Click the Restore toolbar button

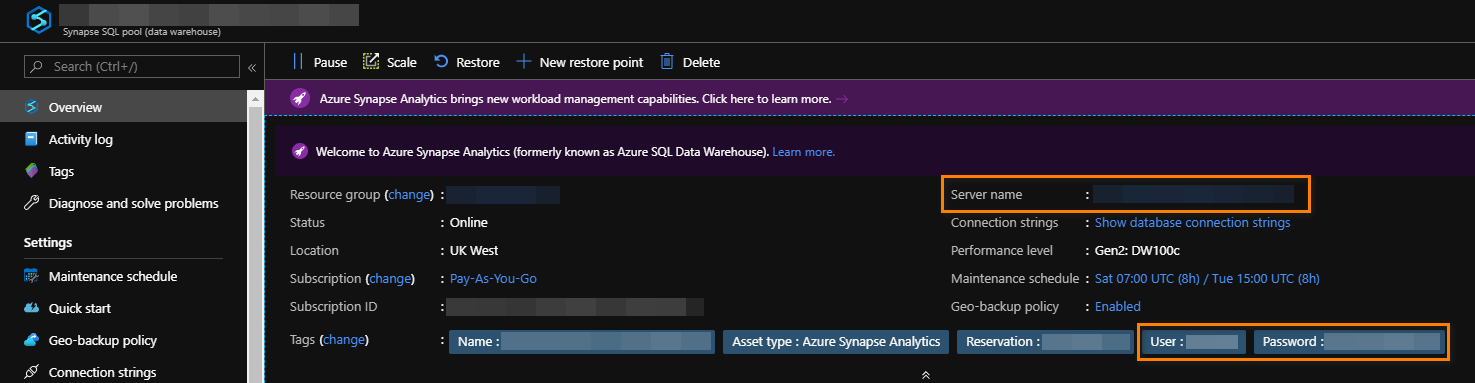coord(466,62)
